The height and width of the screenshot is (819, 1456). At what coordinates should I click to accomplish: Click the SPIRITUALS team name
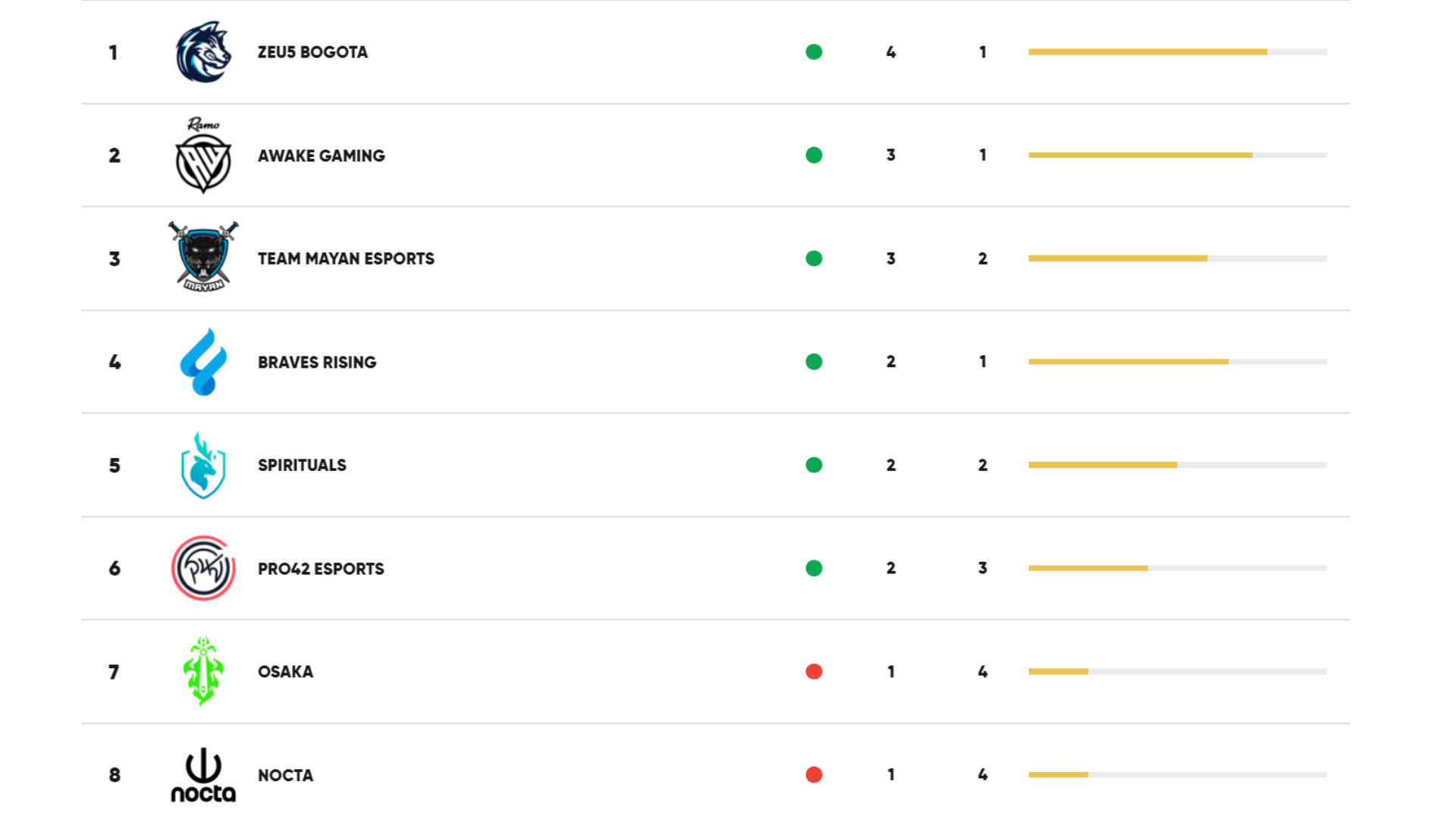coord(302,466)
